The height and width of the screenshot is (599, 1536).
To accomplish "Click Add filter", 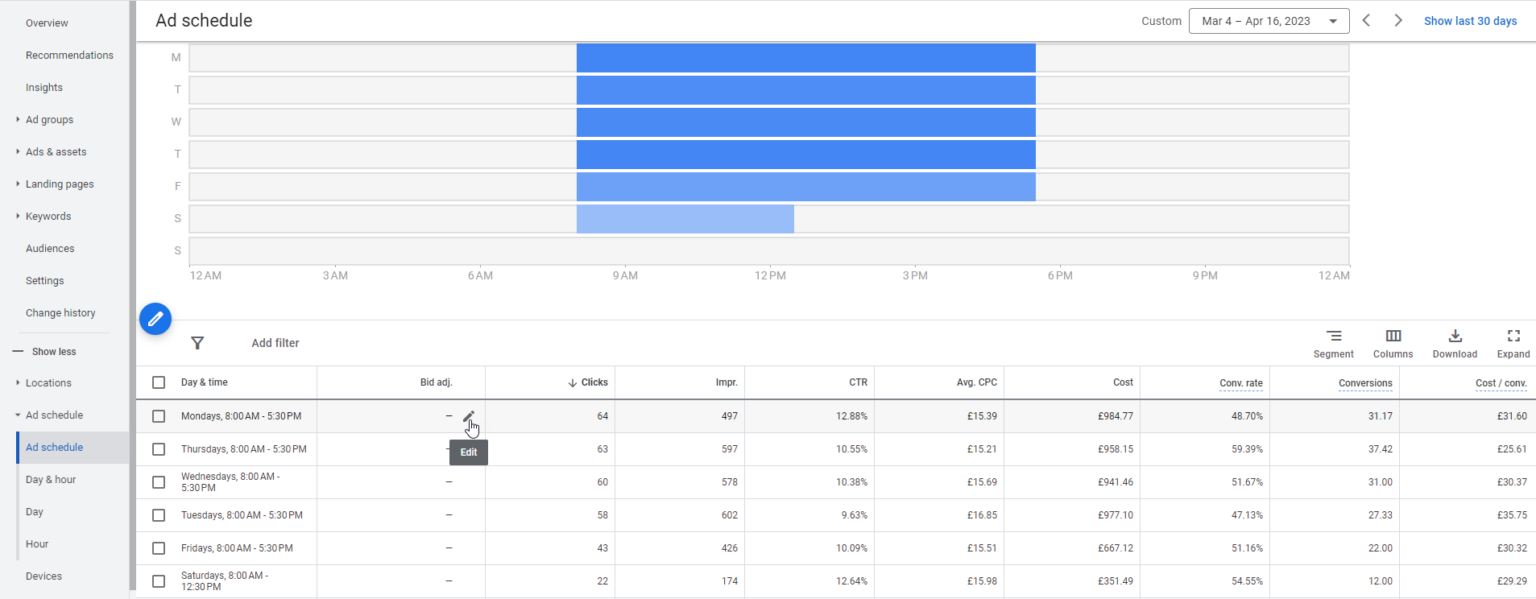I will click(x=275, y=343).
